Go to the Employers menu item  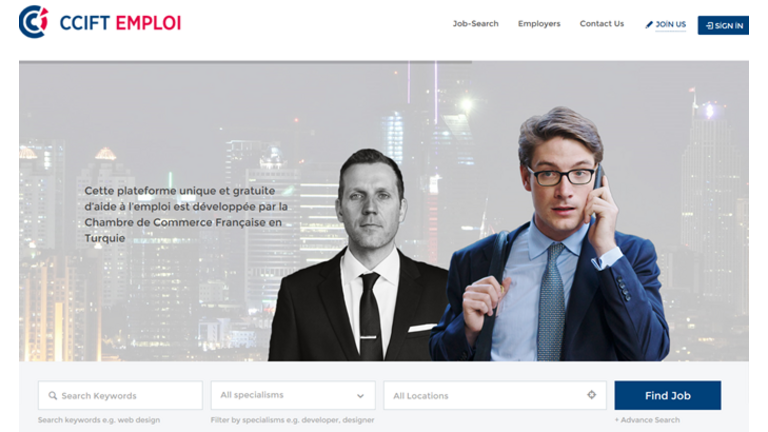point(539,24)
